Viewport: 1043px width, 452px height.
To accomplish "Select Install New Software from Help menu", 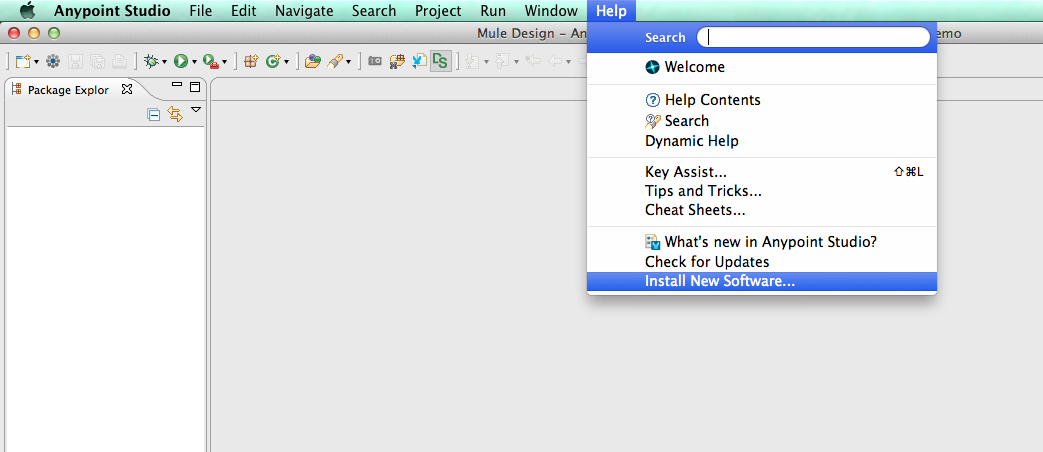I will click(x=720, y=282).
